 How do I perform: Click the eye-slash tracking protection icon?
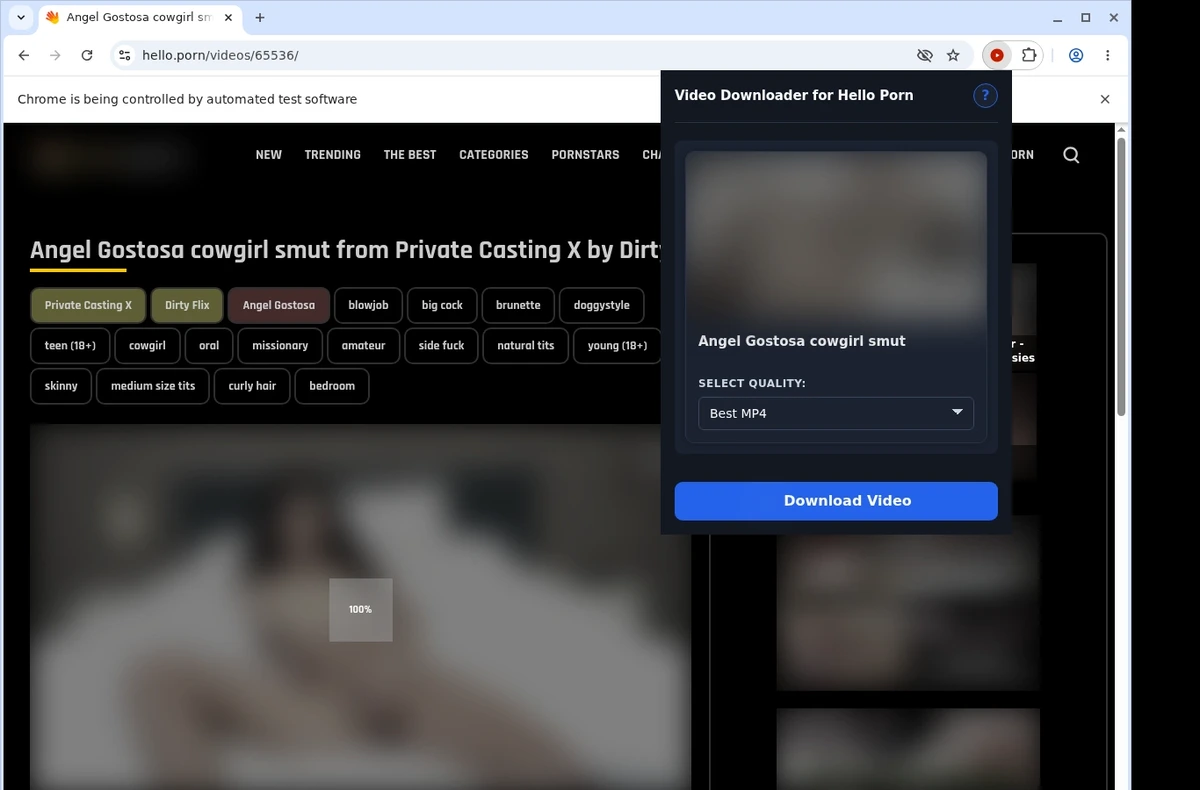[x=925, y=56]
